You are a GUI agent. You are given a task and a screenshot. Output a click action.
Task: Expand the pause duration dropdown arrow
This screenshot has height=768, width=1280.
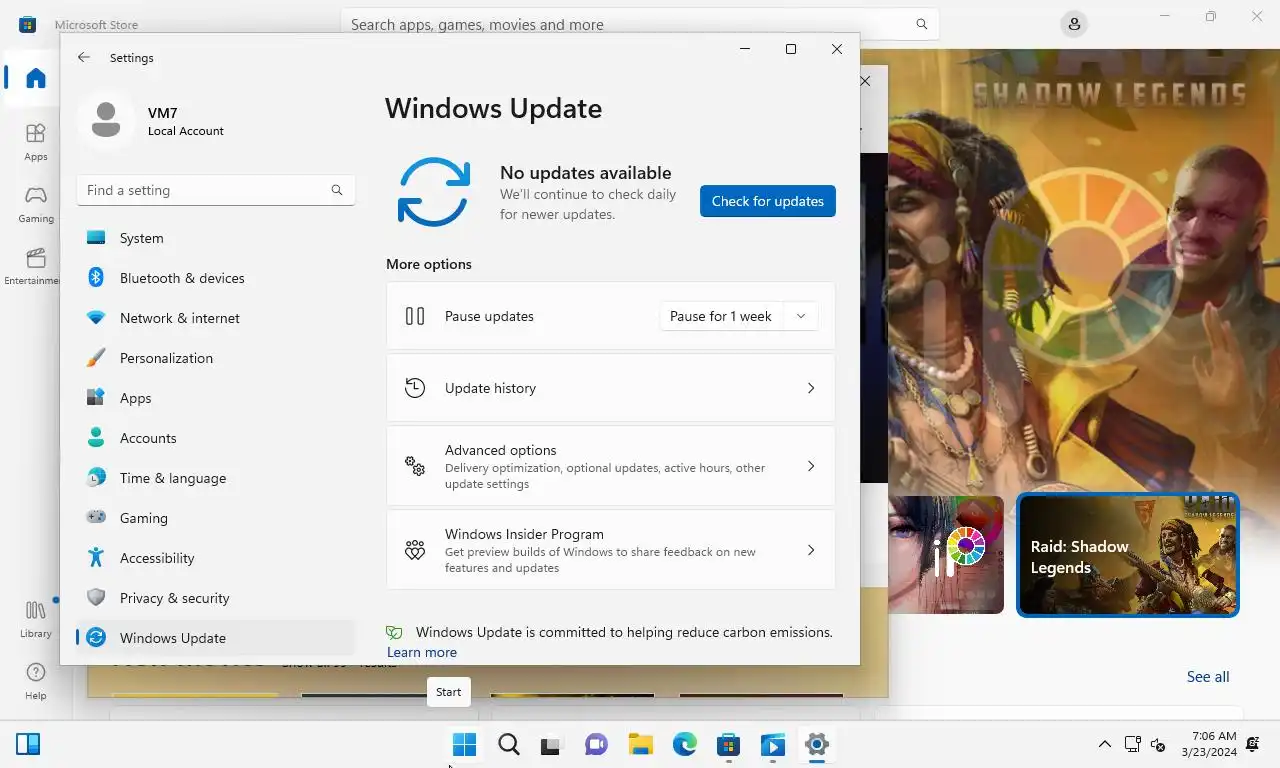(801, 316)
